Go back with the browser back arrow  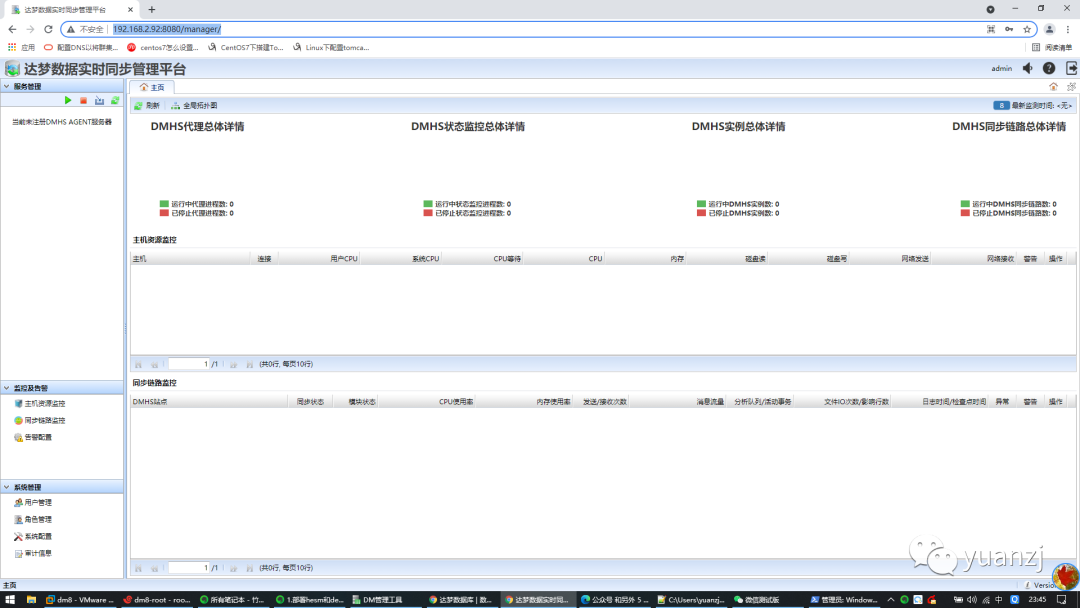[x=12, y=29]
